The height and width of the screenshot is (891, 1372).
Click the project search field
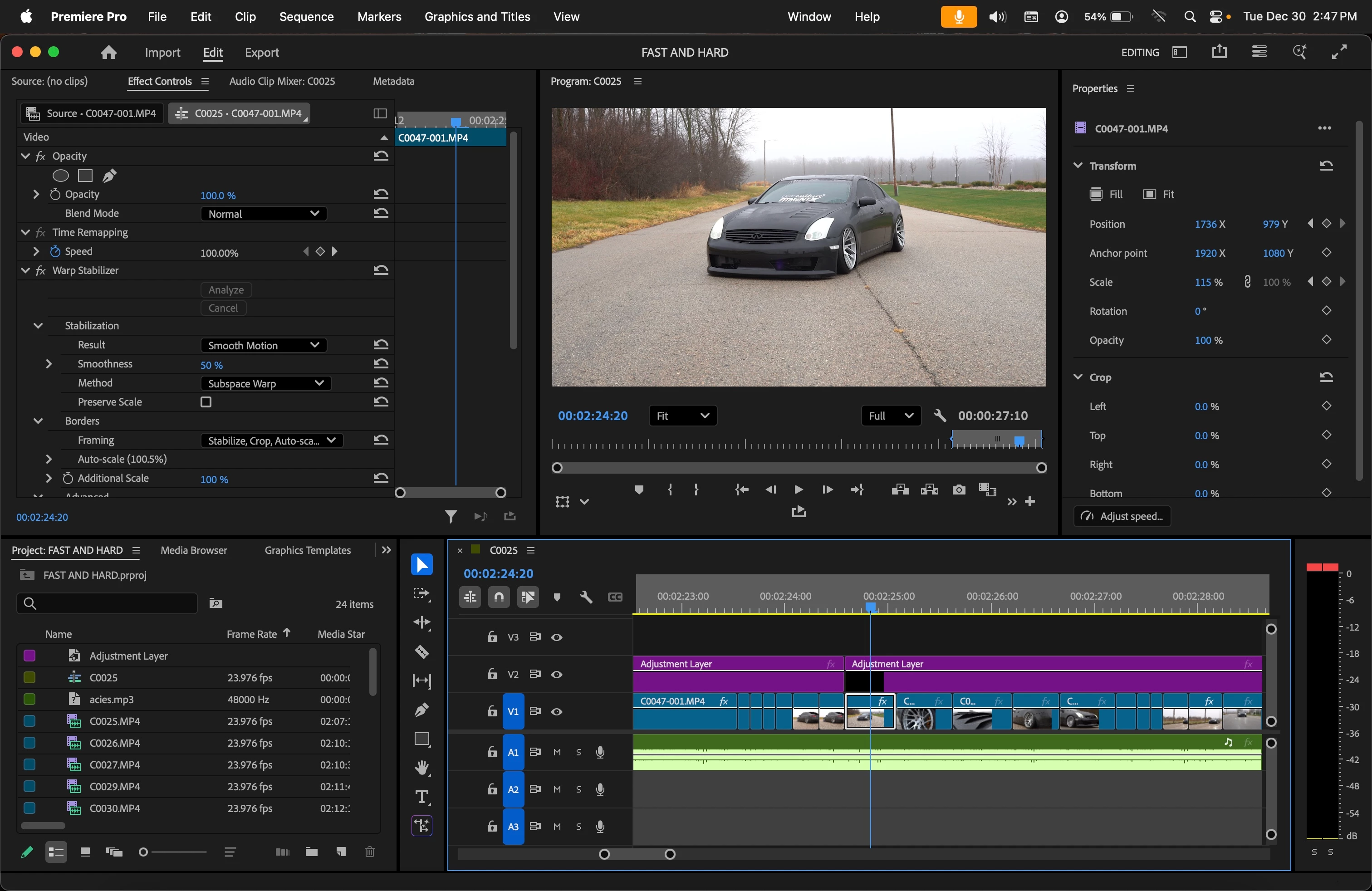[x=107, y=603]
